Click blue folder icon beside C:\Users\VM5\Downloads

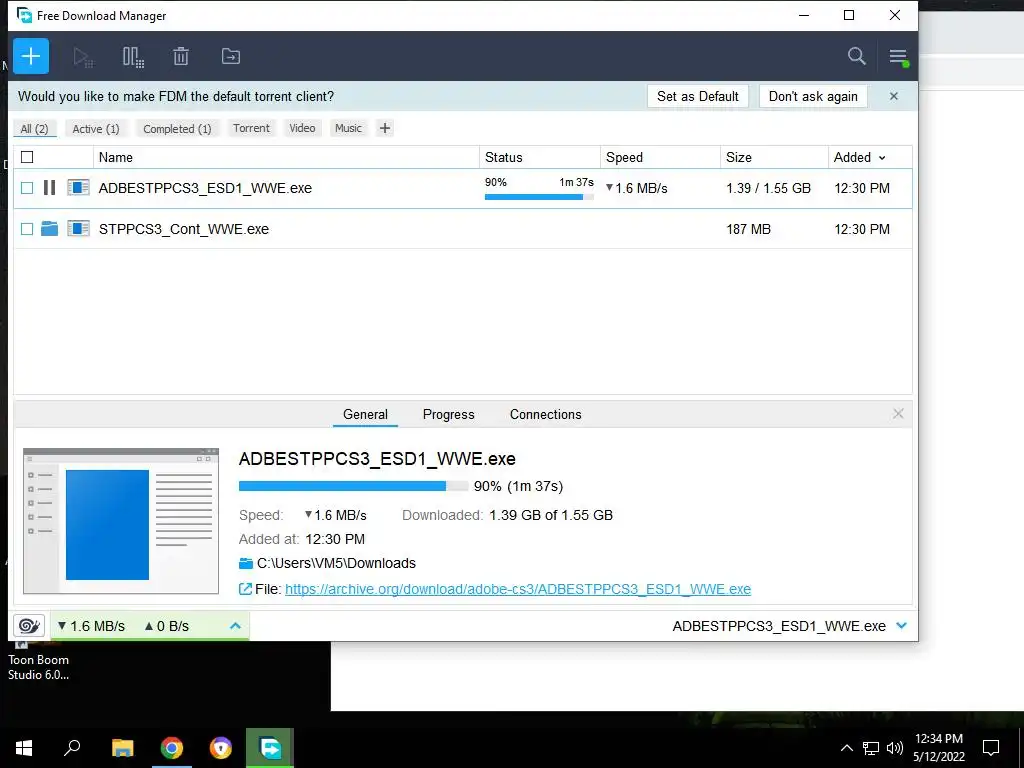tap(246, 563)
